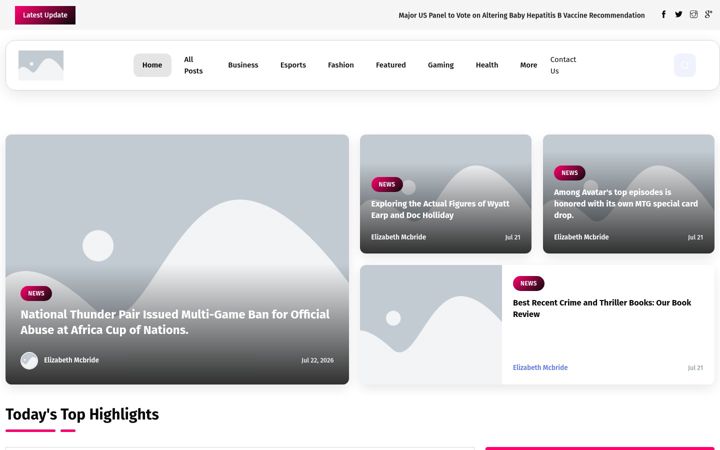Open the Fashion category menu

click(341, 65)
